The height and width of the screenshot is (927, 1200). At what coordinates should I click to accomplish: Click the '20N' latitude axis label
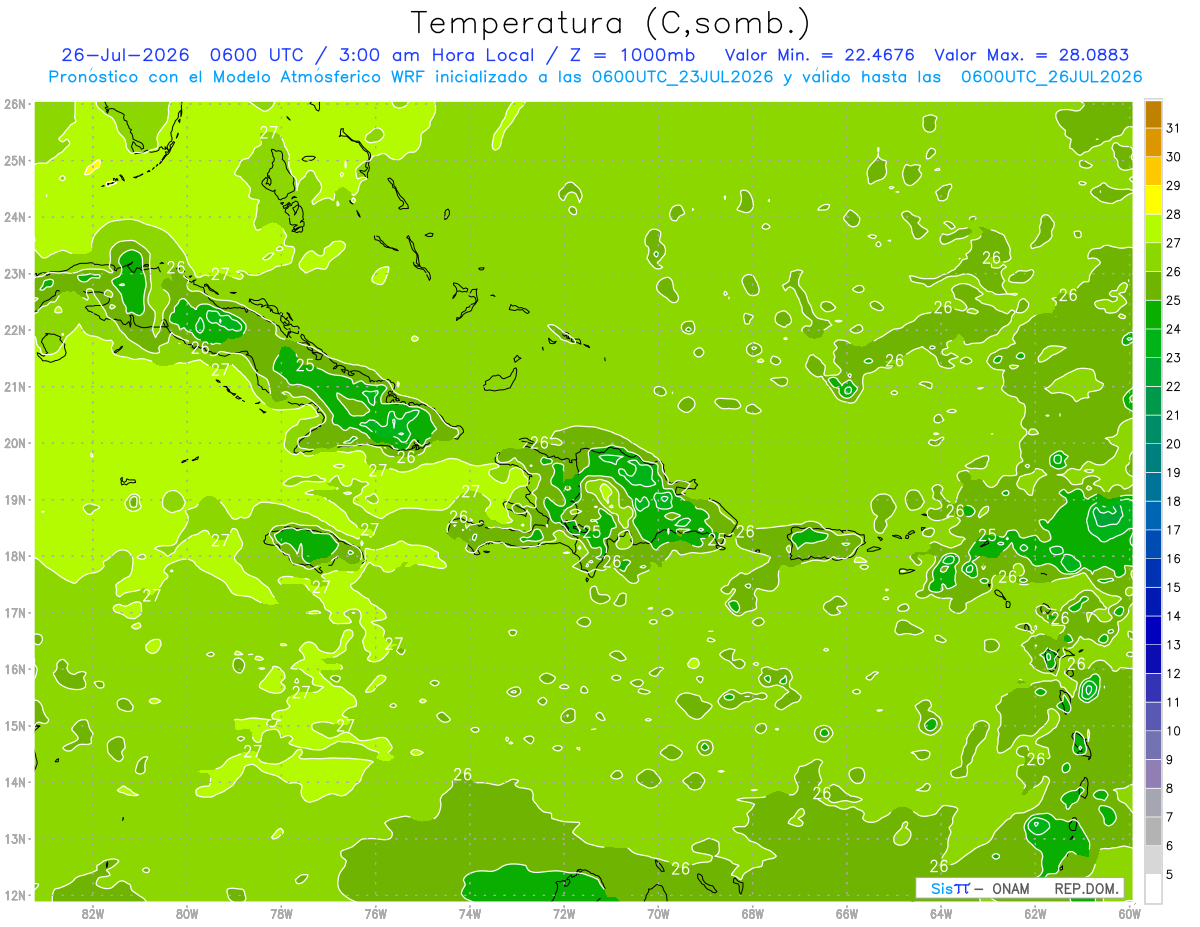click(15, 443)
